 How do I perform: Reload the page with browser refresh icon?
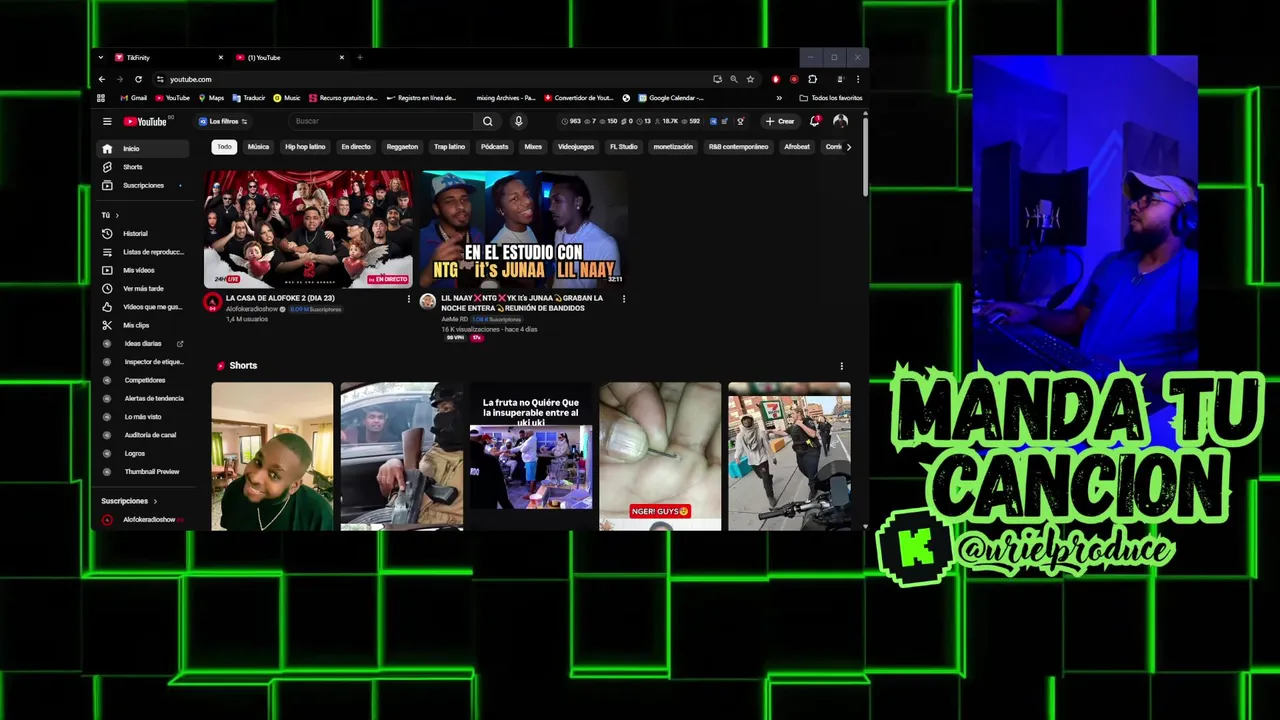click(138, 79)
